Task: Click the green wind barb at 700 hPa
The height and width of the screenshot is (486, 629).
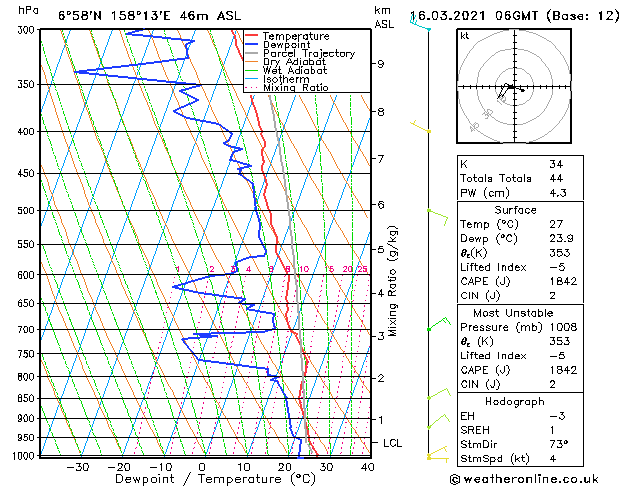Action: click(439, 324)
